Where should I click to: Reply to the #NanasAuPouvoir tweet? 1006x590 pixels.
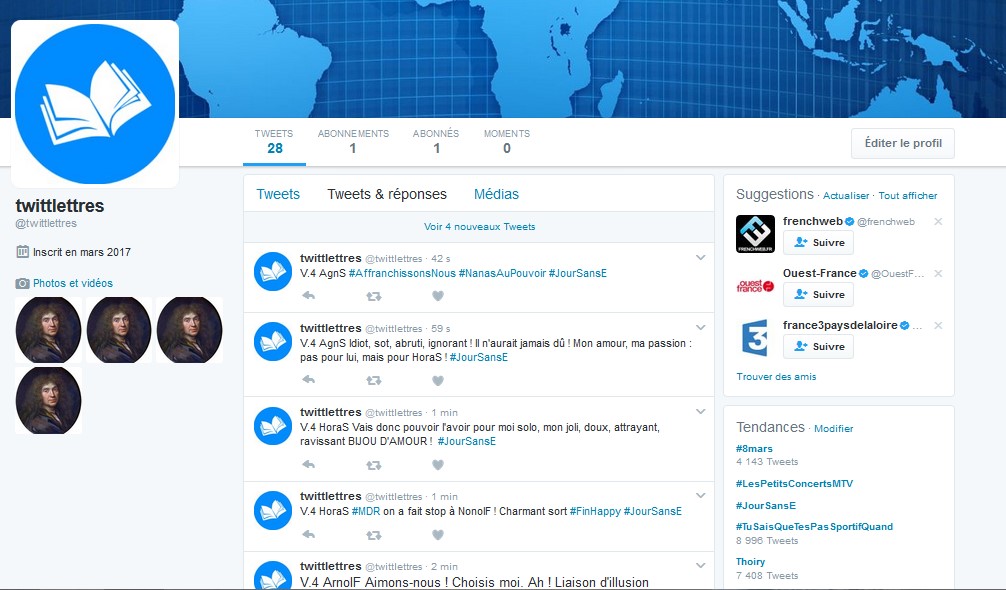309,296
